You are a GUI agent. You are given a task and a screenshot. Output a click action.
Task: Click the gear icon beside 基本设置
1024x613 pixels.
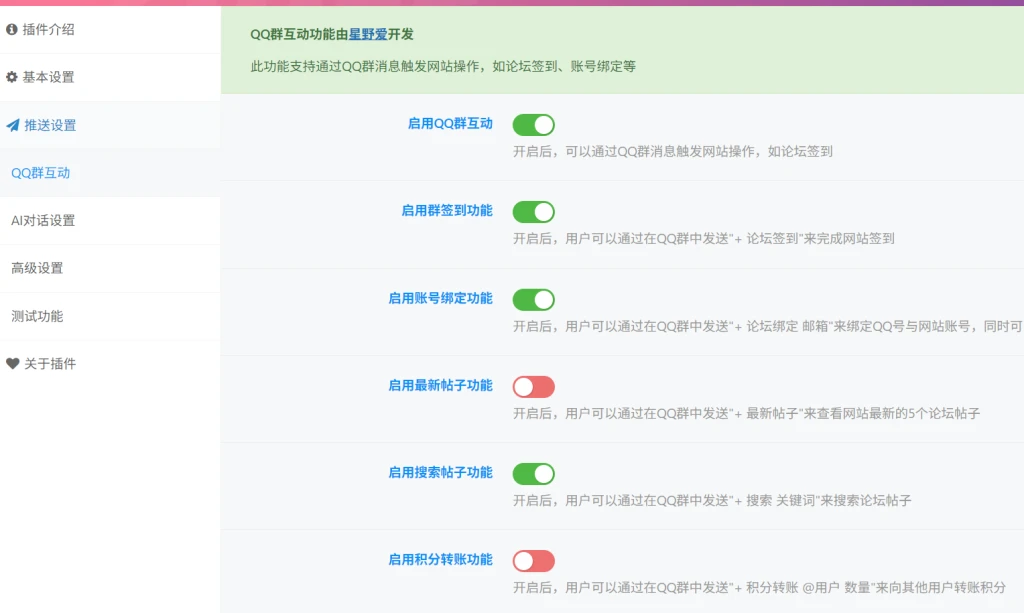(x=12, y=77)
